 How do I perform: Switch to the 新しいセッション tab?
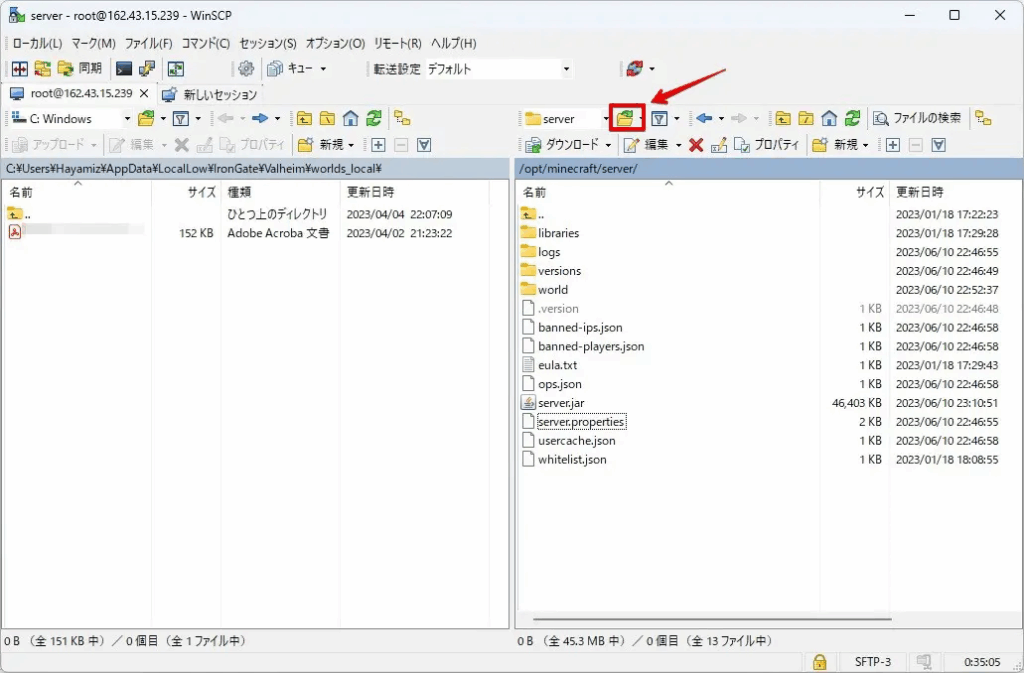tap(211, 94)
